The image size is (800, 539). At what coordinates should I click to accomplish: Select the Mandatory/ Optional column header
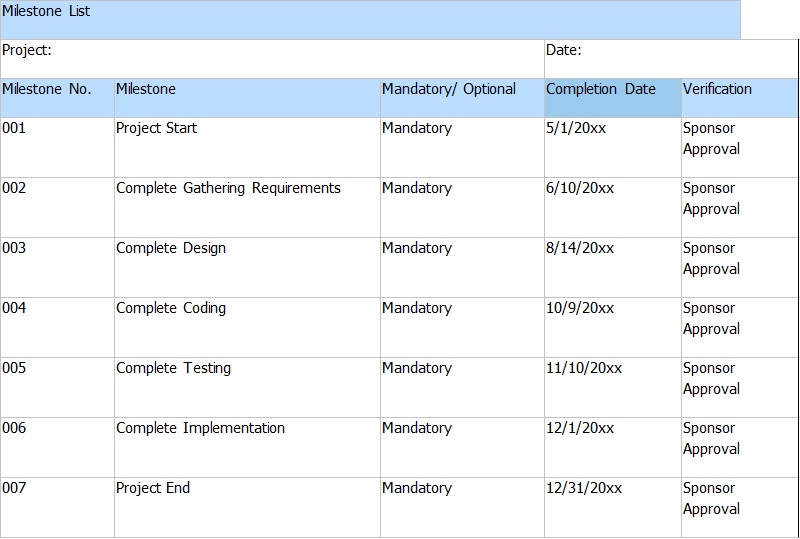coord(462,98)
